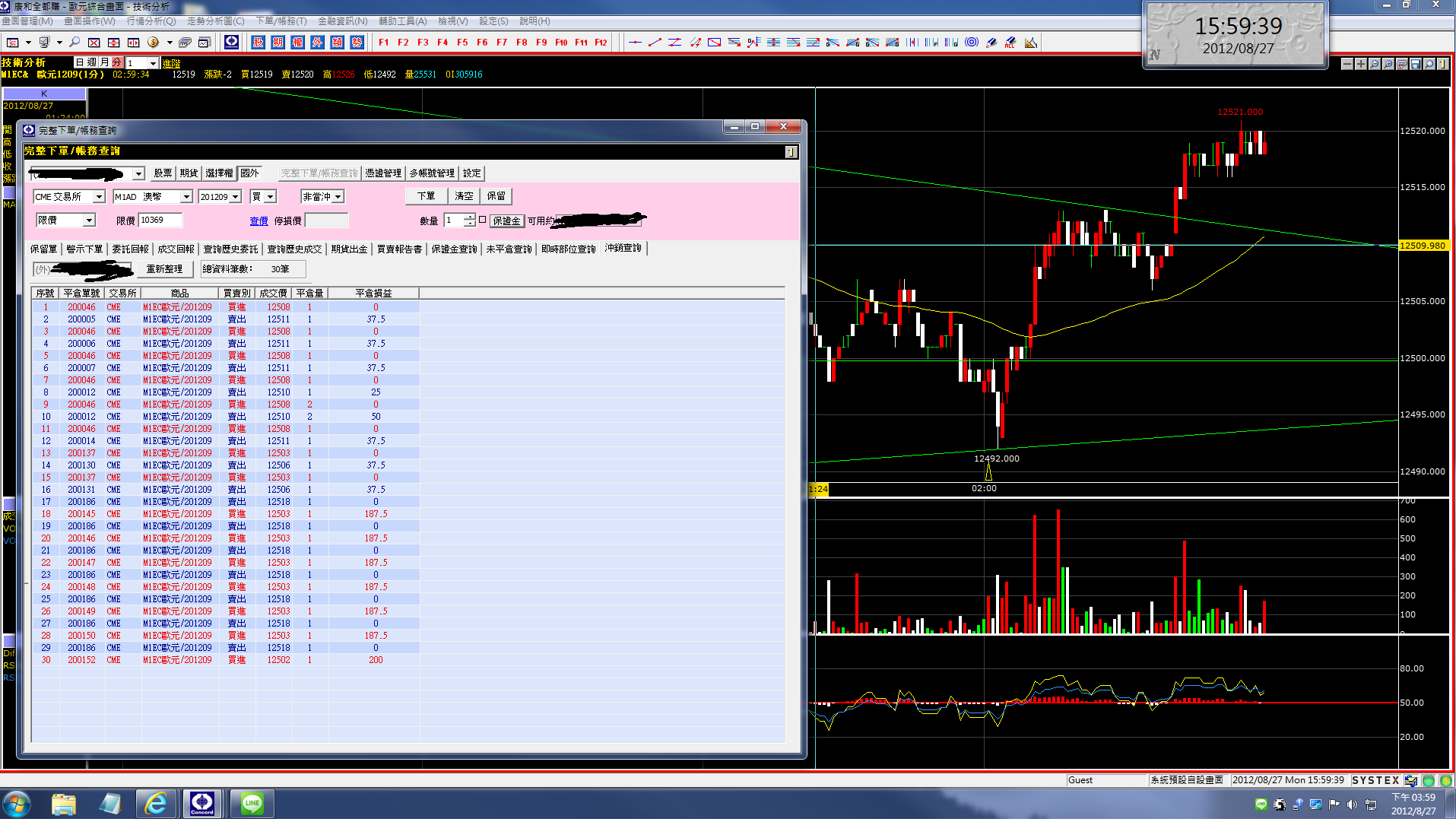Select the 週 weekly period toggle
This screenshot has height=822, width=1456.
pyautogui.click(x=93, y=62)
